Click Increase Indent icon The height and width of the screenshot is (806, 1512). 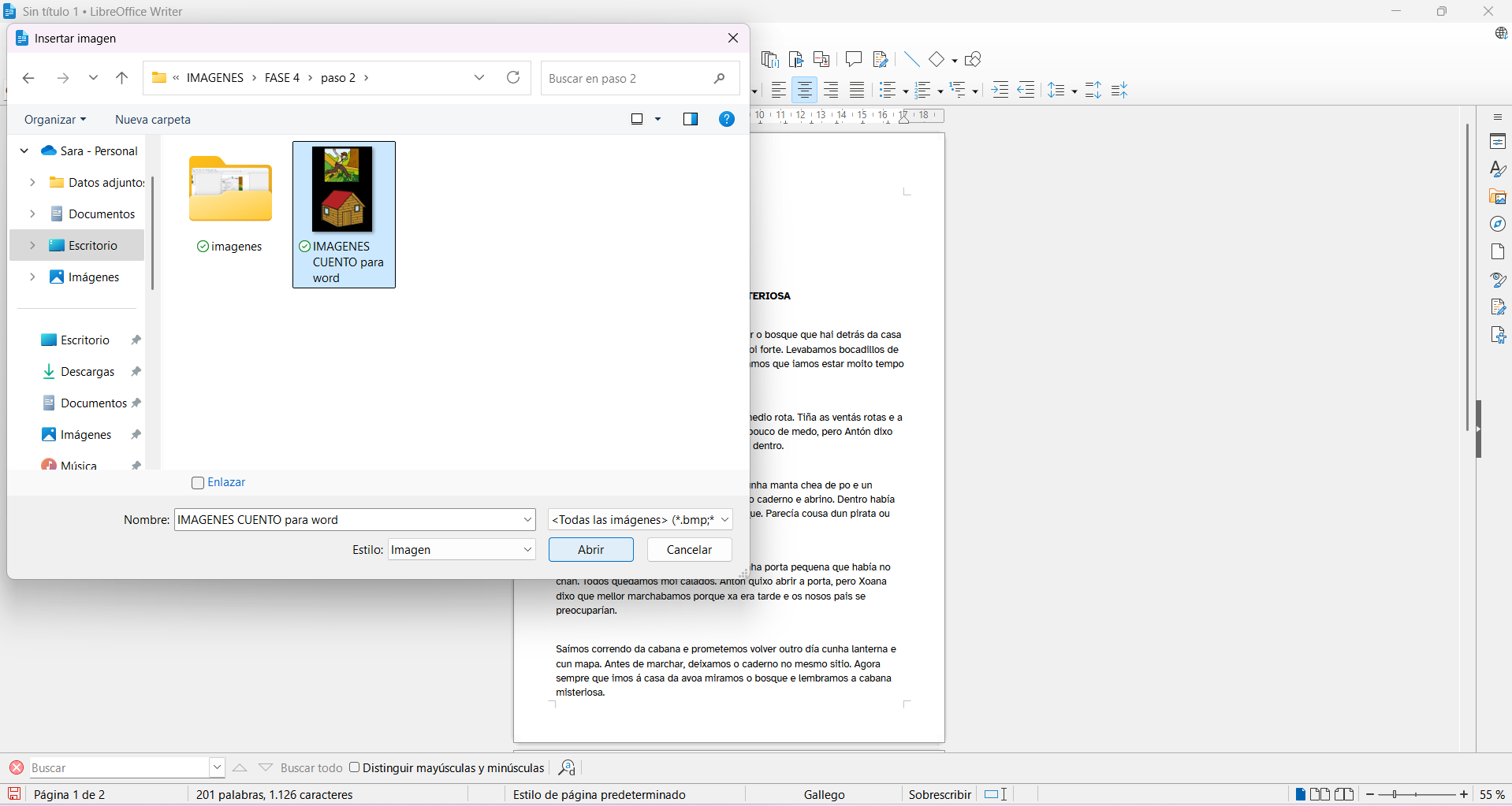(x=1000, y=91)
